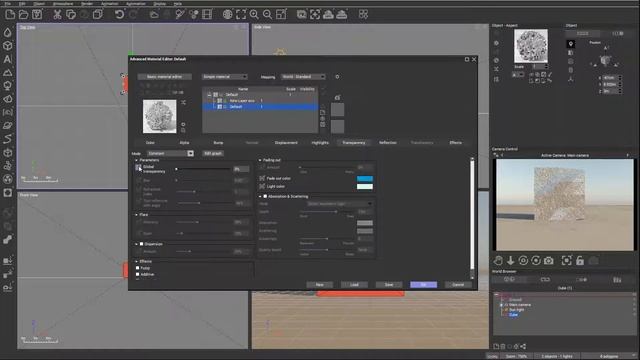
Task: Click the OK button in material editor
Action: click(423, 284)
